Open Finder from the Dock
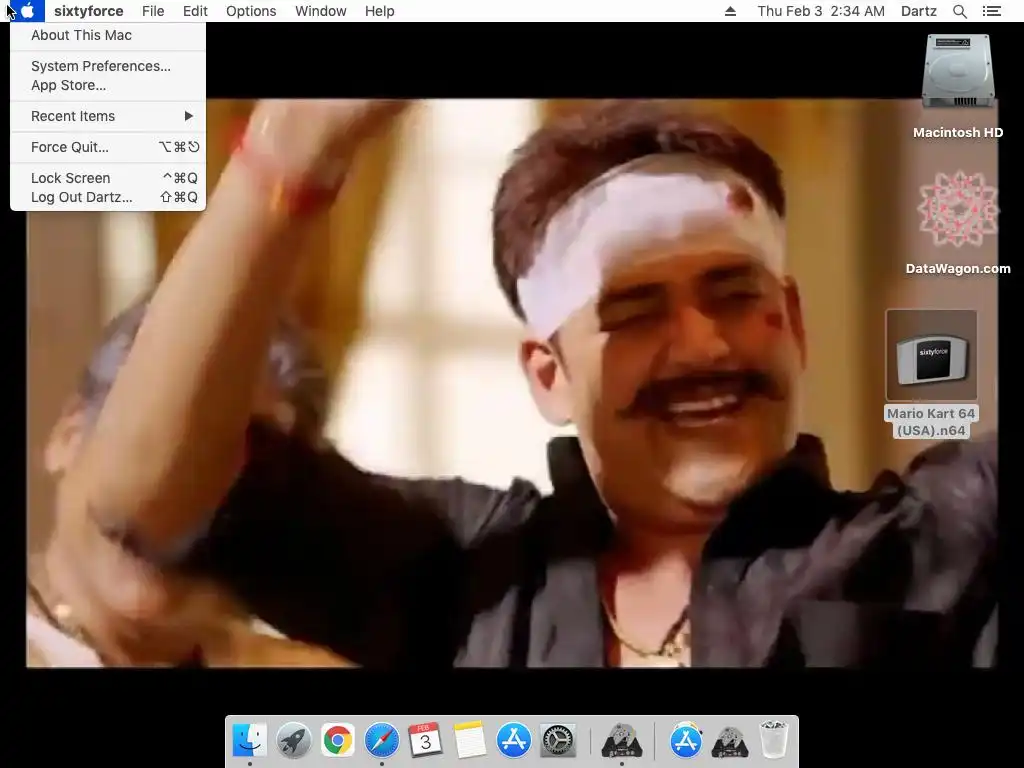 tap(249, 741)
